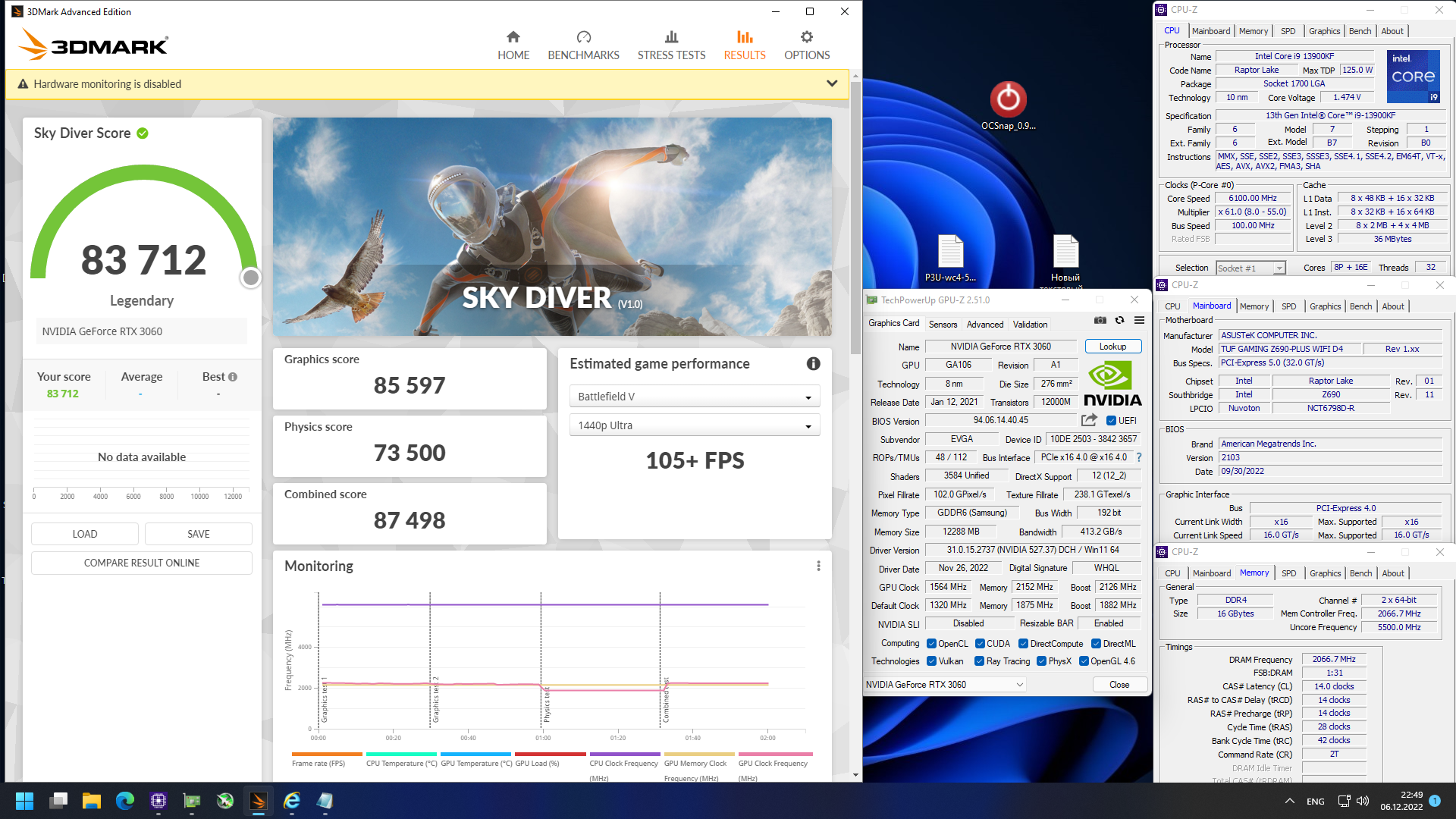Click the Sky Diver benchmark thumbnail image

(x=552, y=226)
